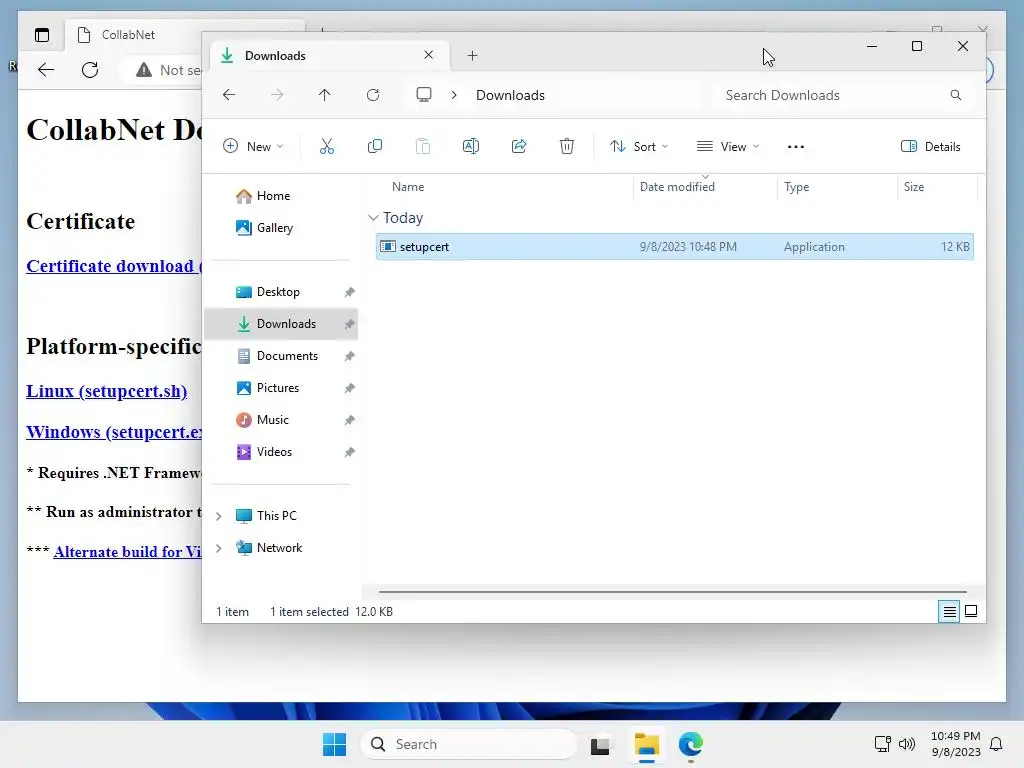Image resolution: width=1024 pixels, height=768 pixels.
Task: Open Task View from taskbar
Action: (600, 744)
